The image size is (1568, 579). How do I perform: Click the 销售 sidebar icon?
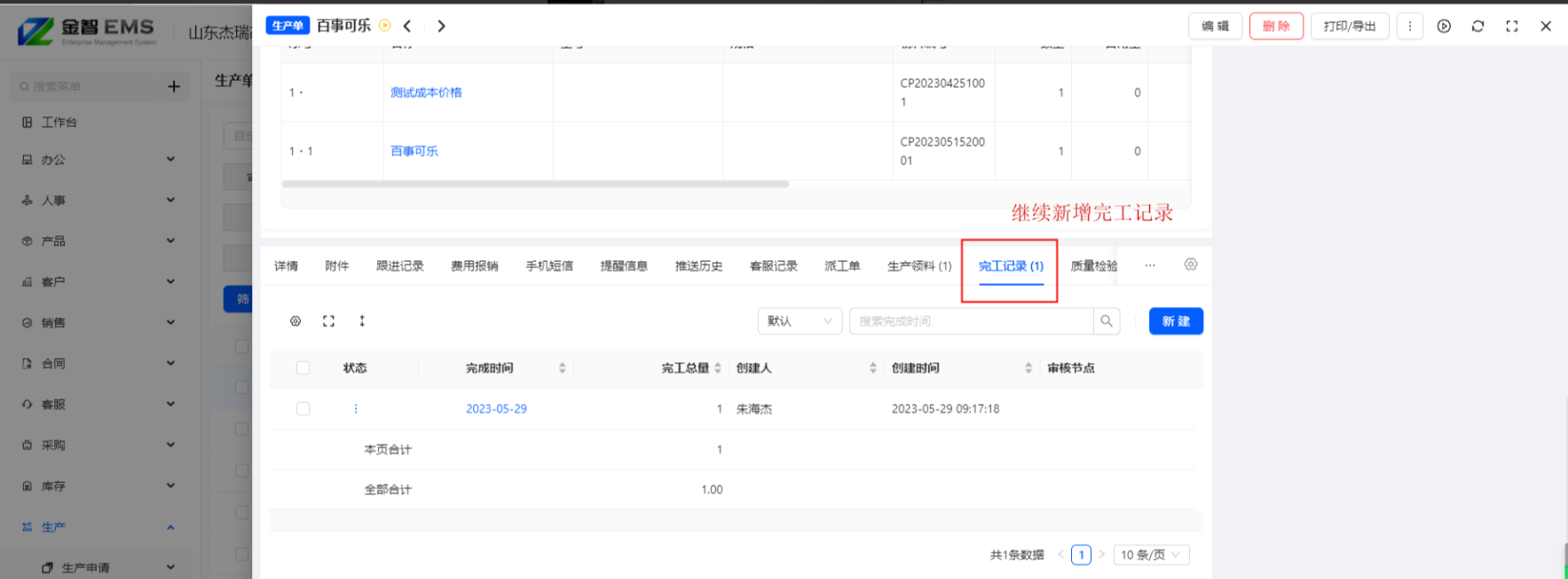pos(28,322)
